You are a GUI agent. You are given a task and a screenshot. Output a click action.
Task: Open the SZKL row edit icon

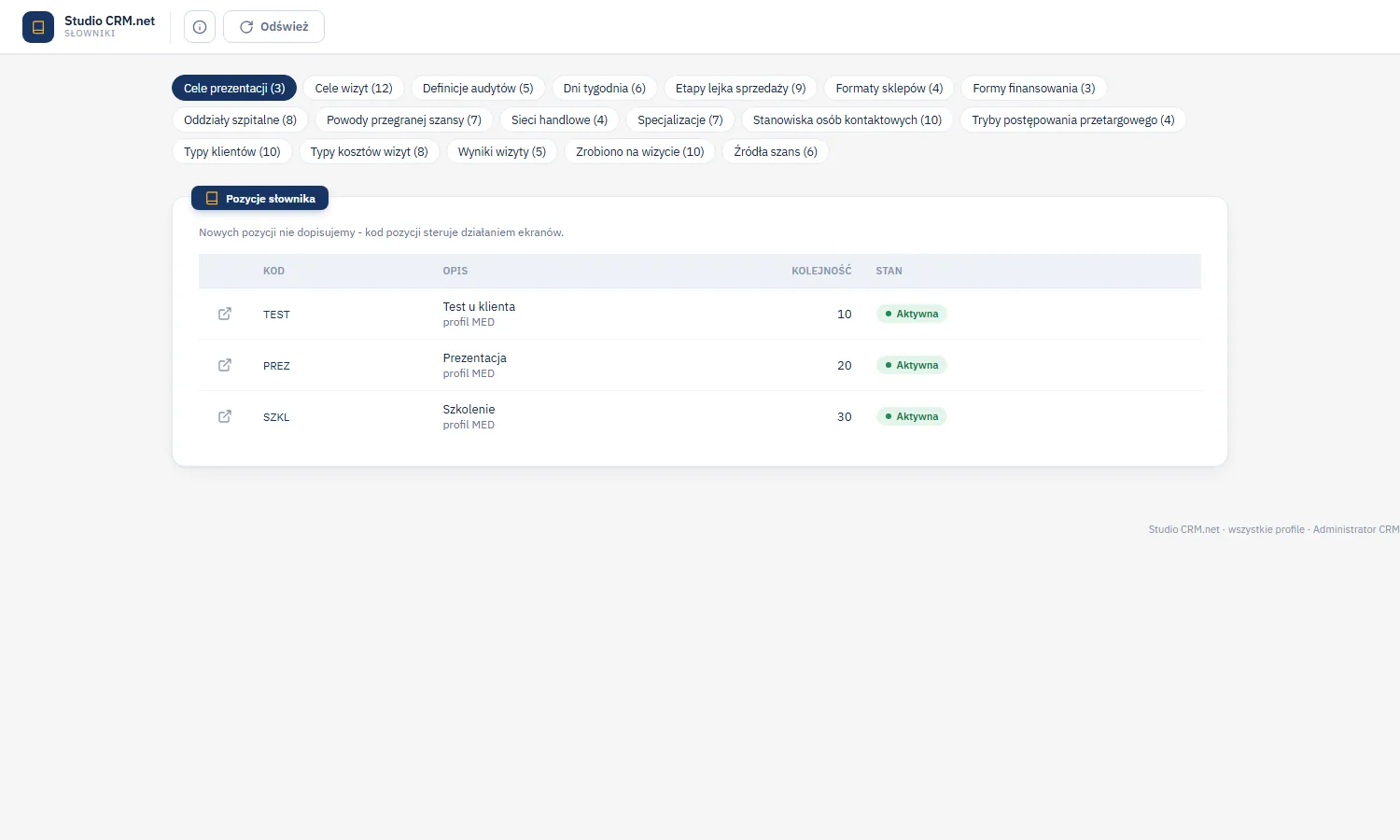[x=225, y=416]
